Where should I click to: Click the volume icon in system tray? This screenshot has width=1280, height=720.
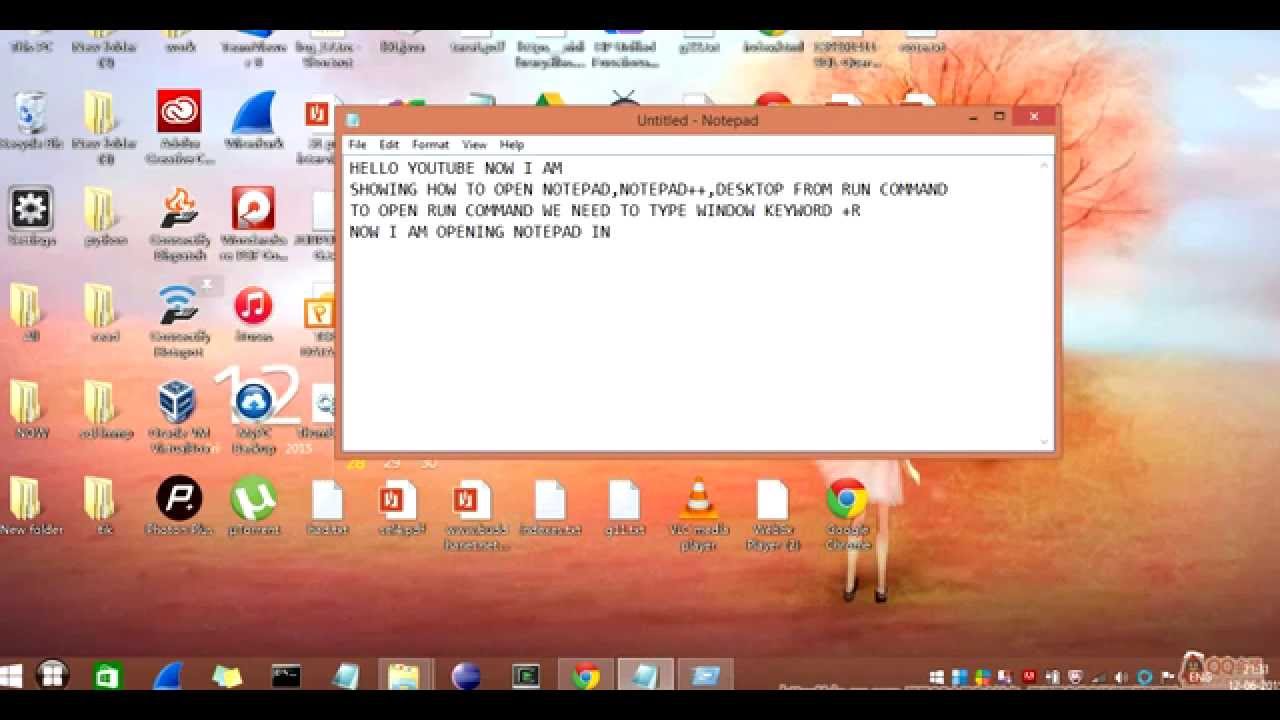(1120, 677)
